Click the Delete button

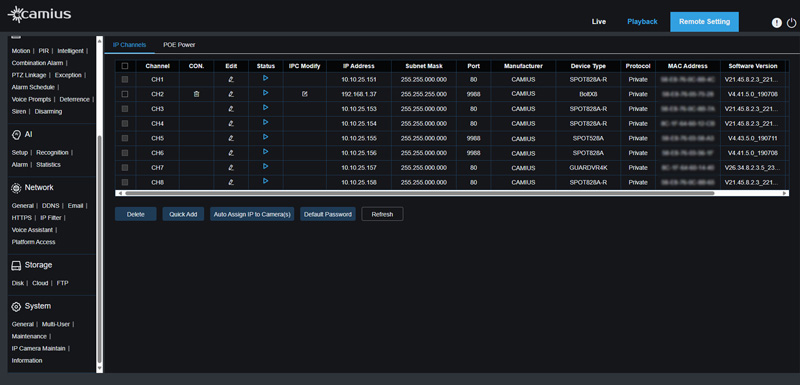click(136, 214)
